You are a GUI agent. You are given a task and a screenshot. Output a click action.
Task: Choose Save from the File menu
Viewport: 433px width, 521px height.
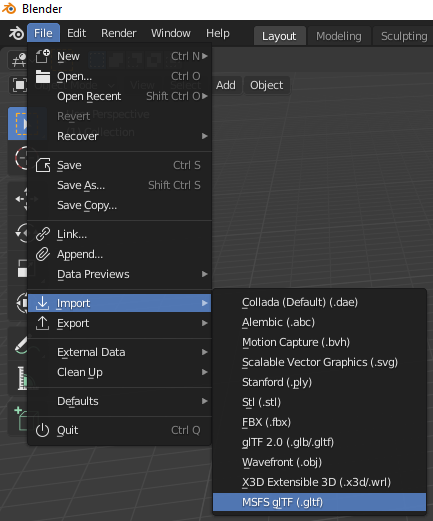120,165
